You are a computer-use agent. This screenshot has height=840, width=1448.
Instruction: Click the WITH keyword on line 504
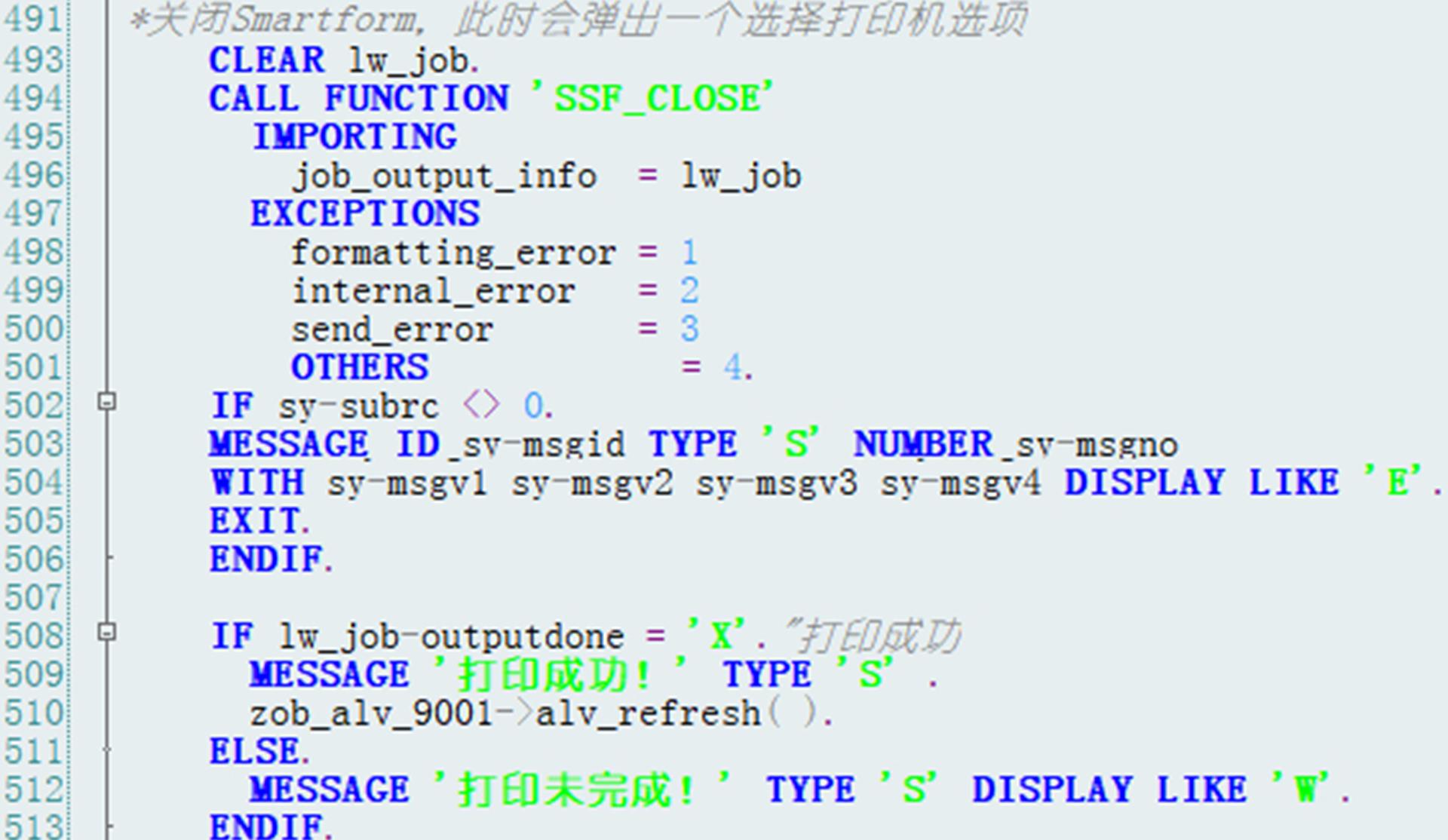coord(258,483)
